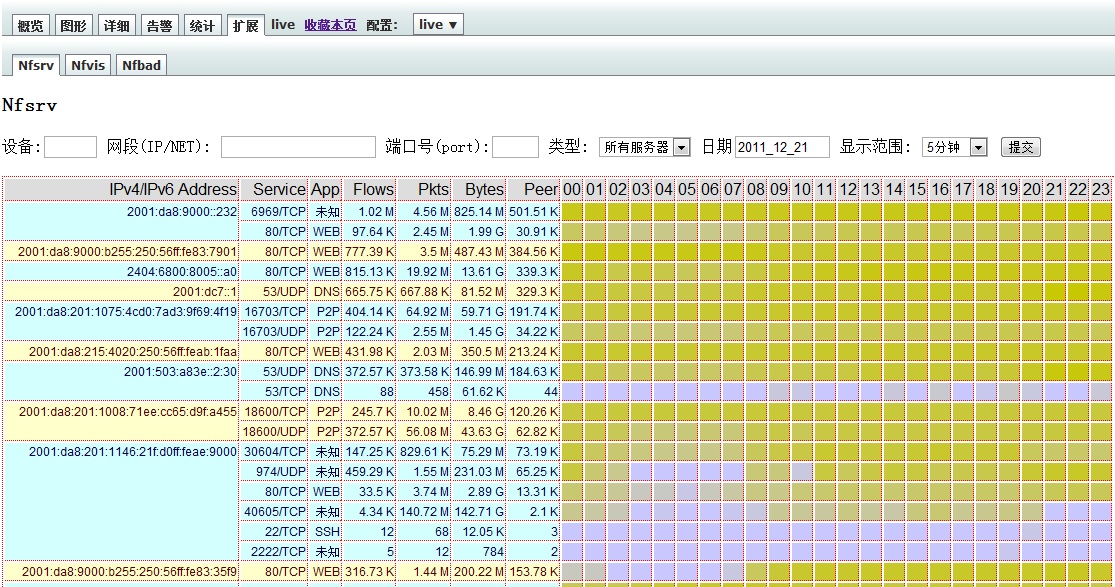This screenshot has height=587, width=1115.
Task: Click the 22/TCP service cell
Action: (x=274, y=532)
